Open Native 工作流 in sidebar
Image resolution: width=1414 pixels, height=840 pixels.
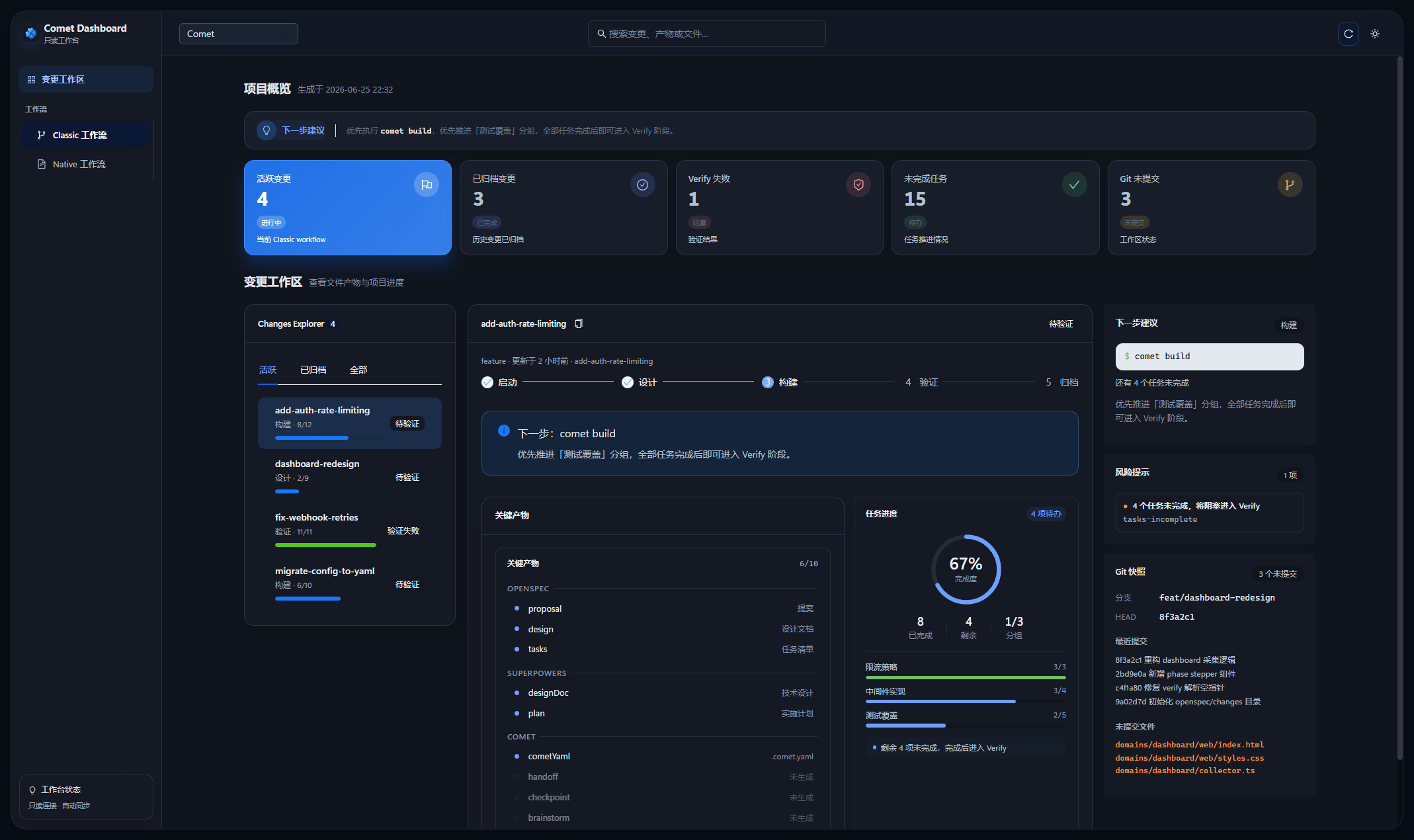pyautogui.click(x=86, y=164)
